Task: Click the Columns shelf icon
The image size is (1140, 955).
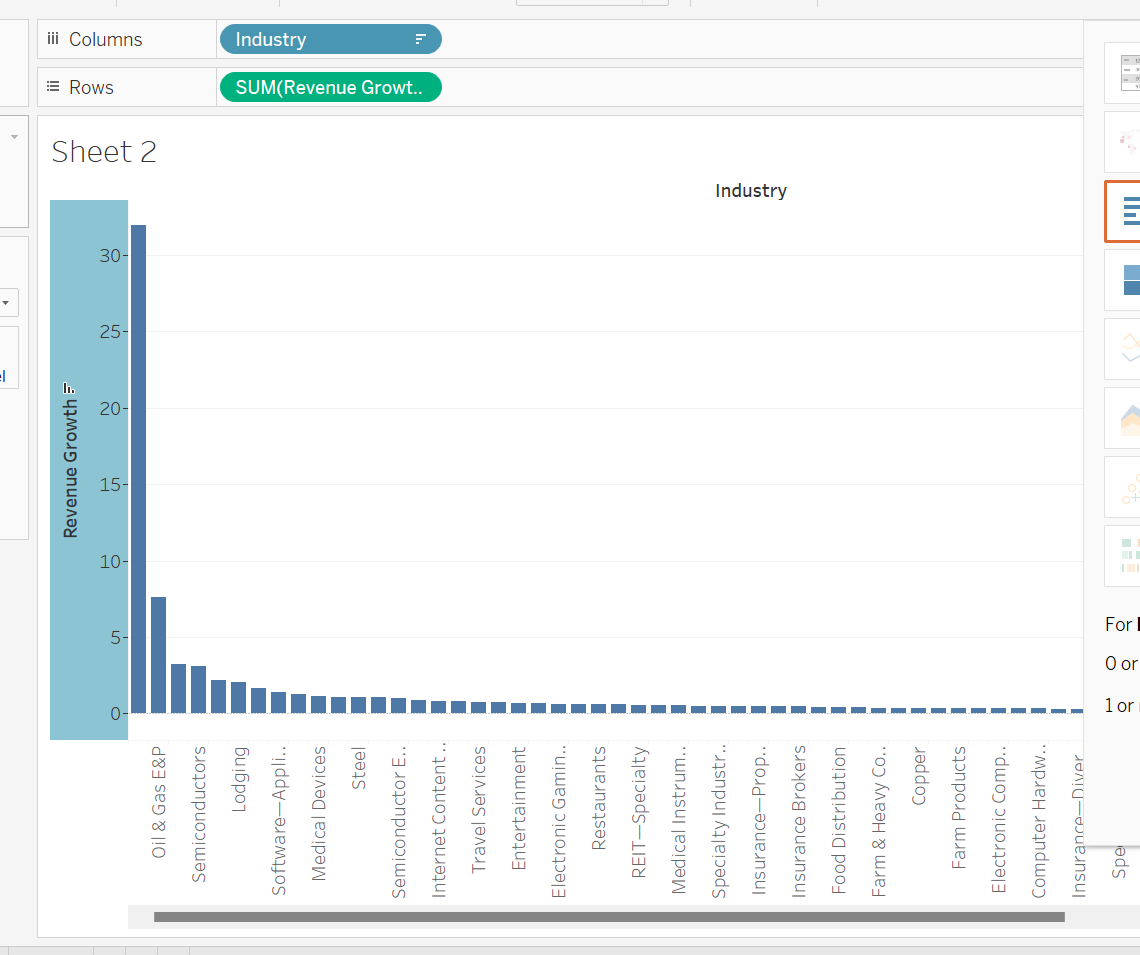Action: click(53, 40)
